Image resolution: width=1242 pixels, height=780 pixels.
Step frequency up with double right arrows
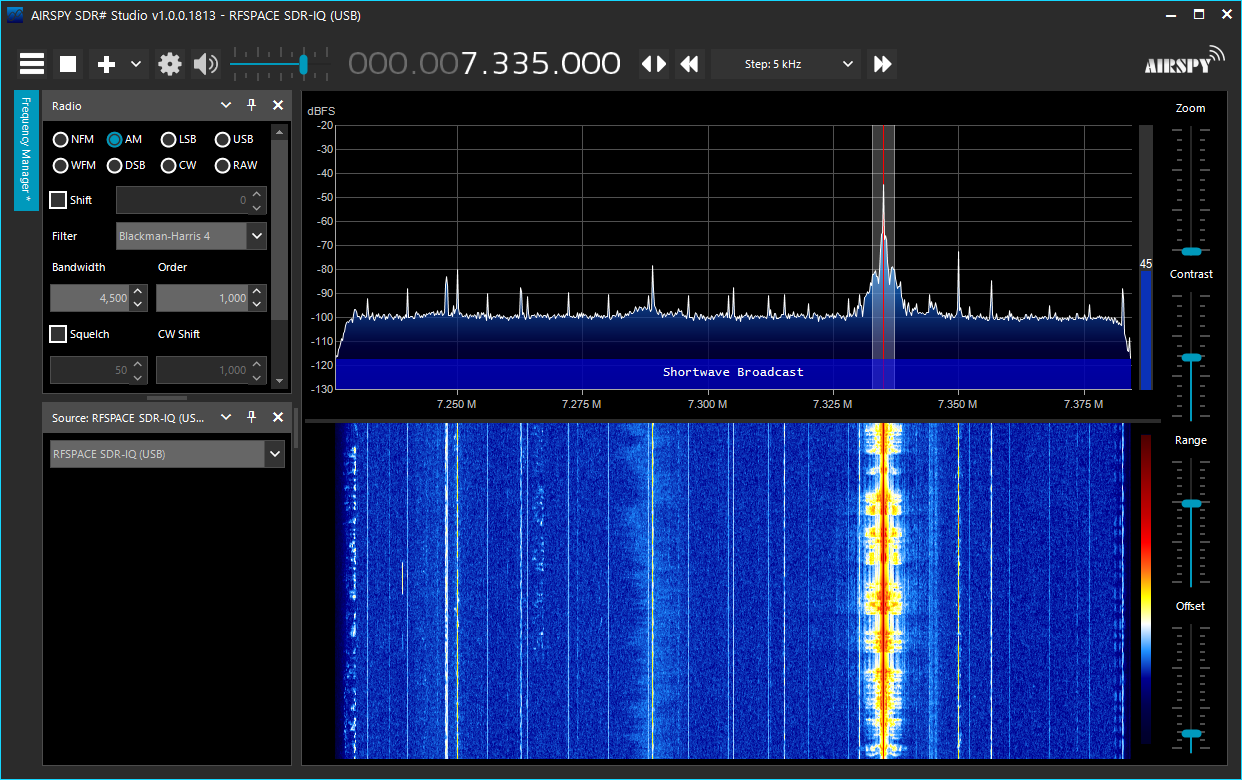[x=882, y=64]
